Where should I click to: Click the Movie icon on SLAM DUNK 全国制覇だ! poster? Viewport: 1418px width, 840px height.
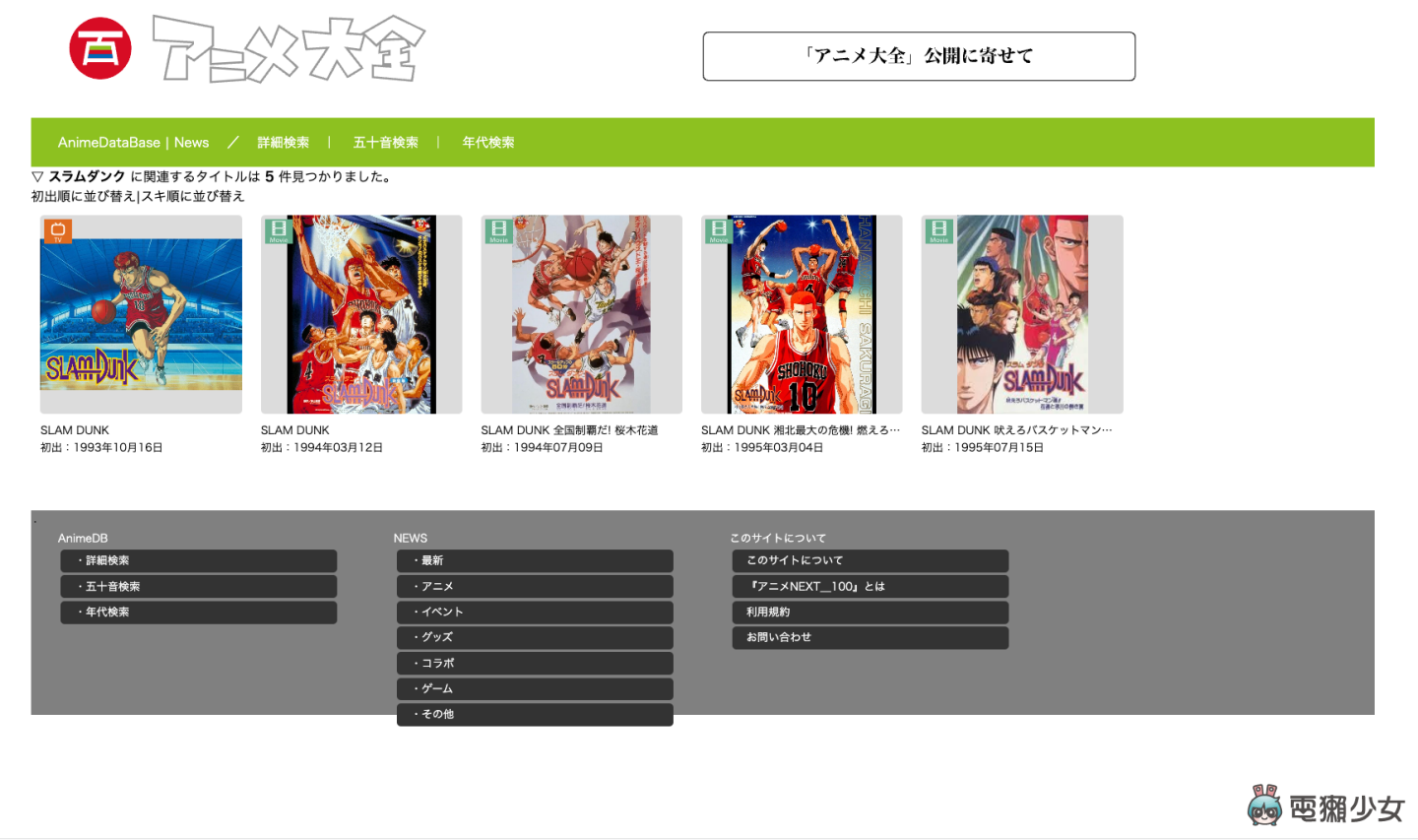(499, 228)
